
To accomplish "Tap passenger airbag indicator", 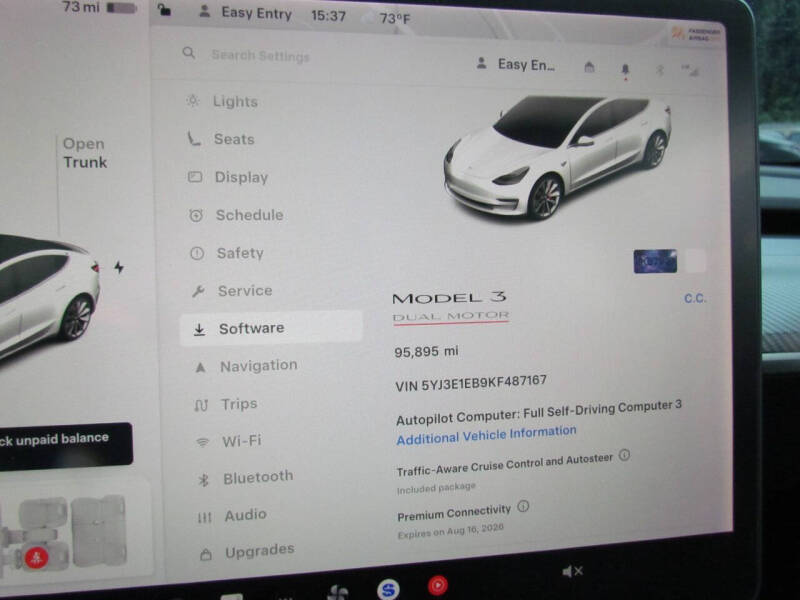I will coord(696,34).
